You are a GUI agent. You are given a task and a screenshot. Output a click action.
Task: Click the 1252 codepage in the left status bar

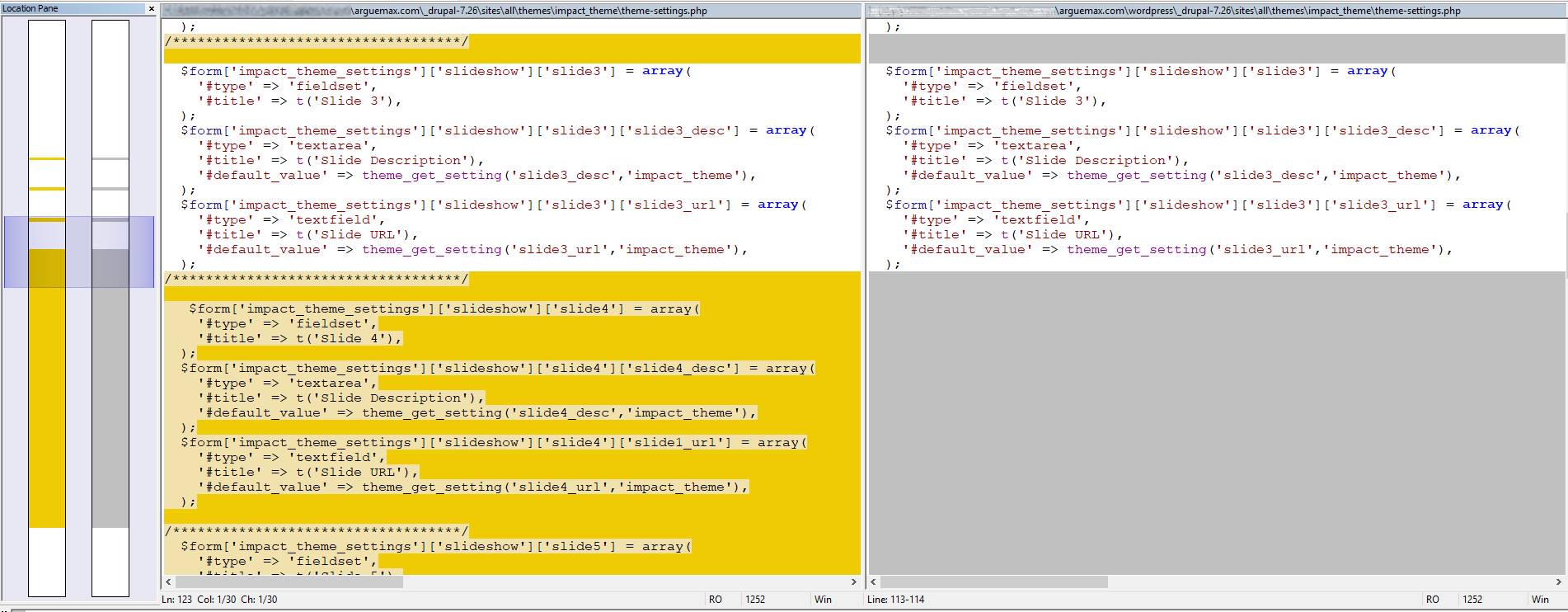pos(755,600)
